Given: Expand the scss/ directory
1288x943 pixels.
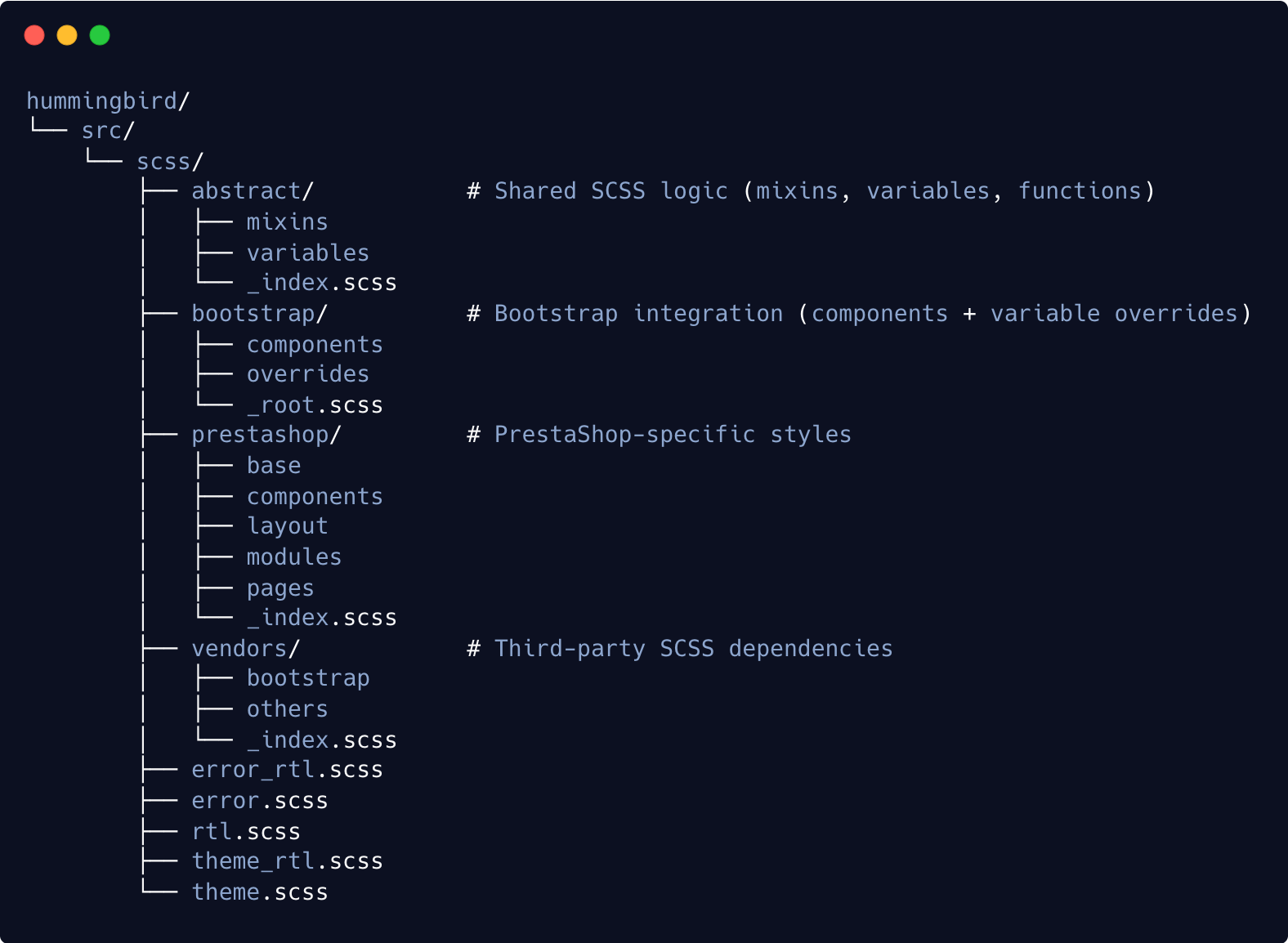Looking at the screenshot, I should click(x=169, y=162).
